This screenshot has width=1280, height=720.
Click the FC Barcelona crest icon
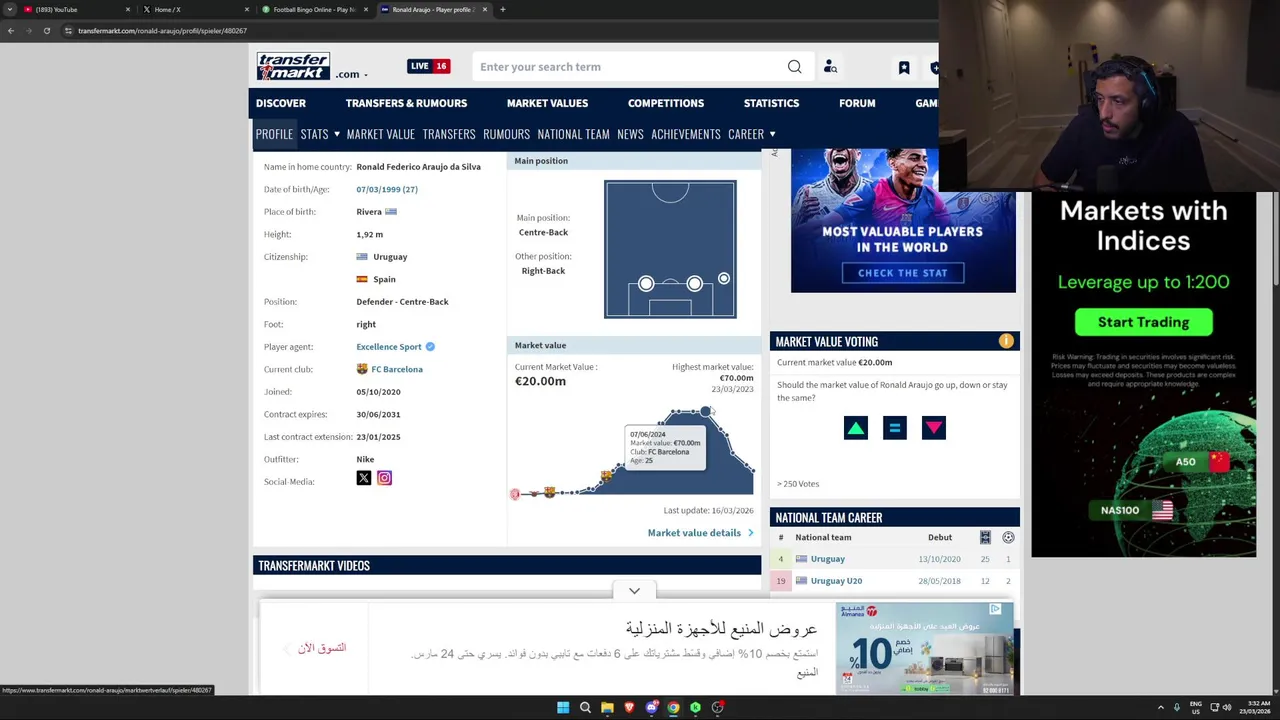click(362, 369)
